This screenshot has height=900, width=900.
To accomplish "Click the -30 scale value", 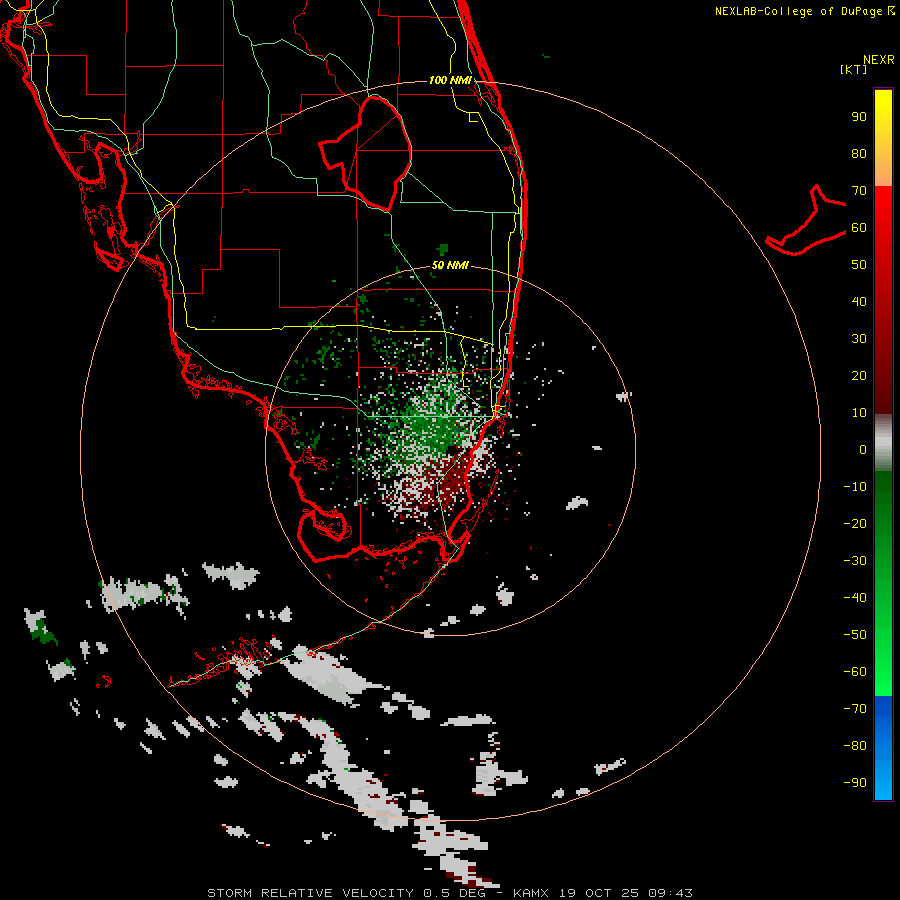I will (x=855, y=561).
